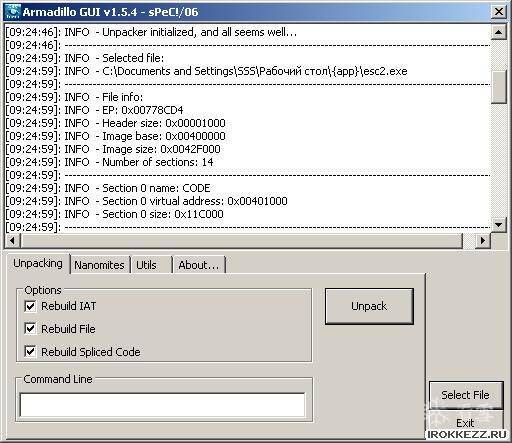Click the 'Section 0 size: 0x11C000' line
Viewport: 512px width, 443px height.
point(114,214)
